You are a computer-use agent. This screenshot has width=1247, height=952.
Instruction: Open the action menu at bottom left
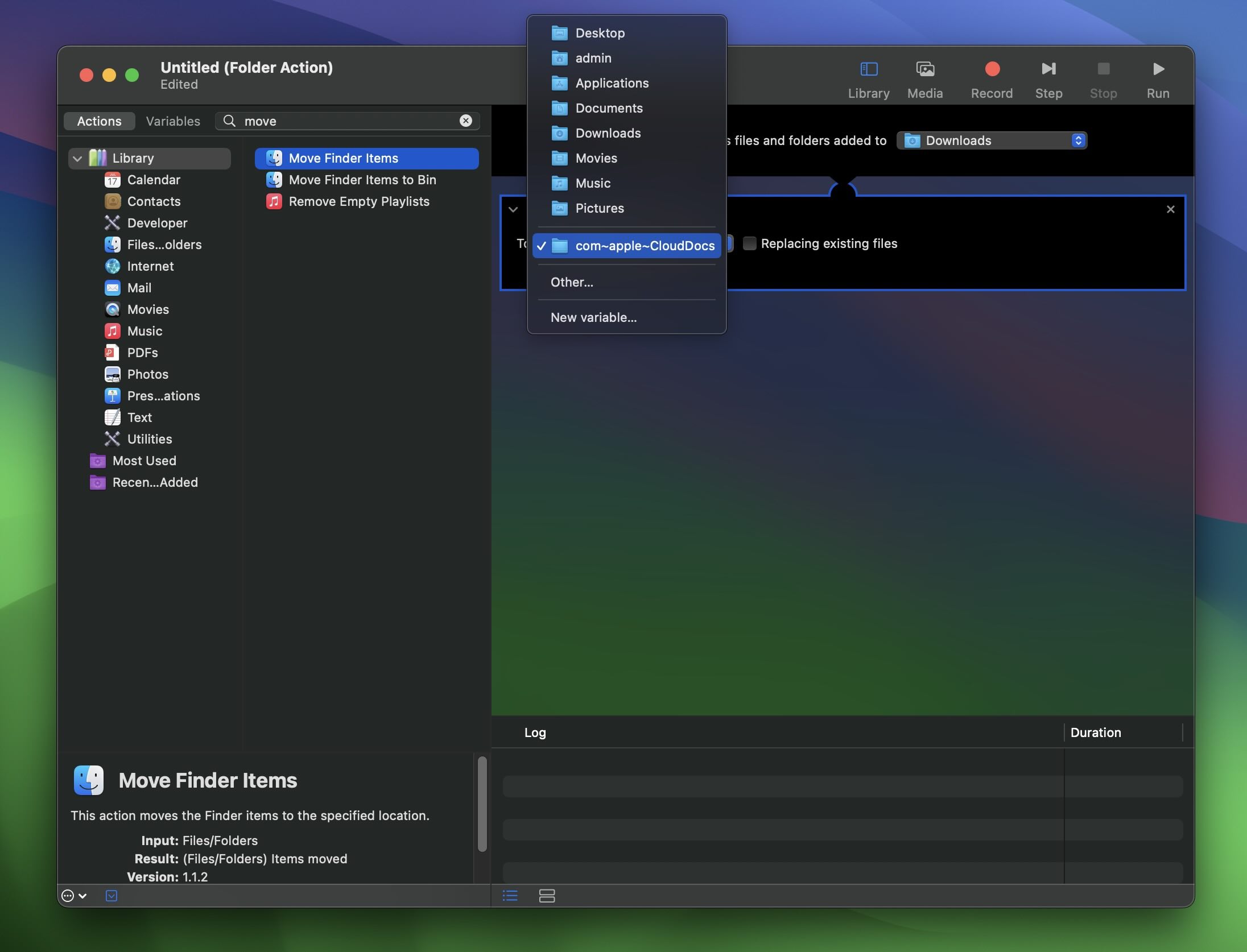[74, 896]
